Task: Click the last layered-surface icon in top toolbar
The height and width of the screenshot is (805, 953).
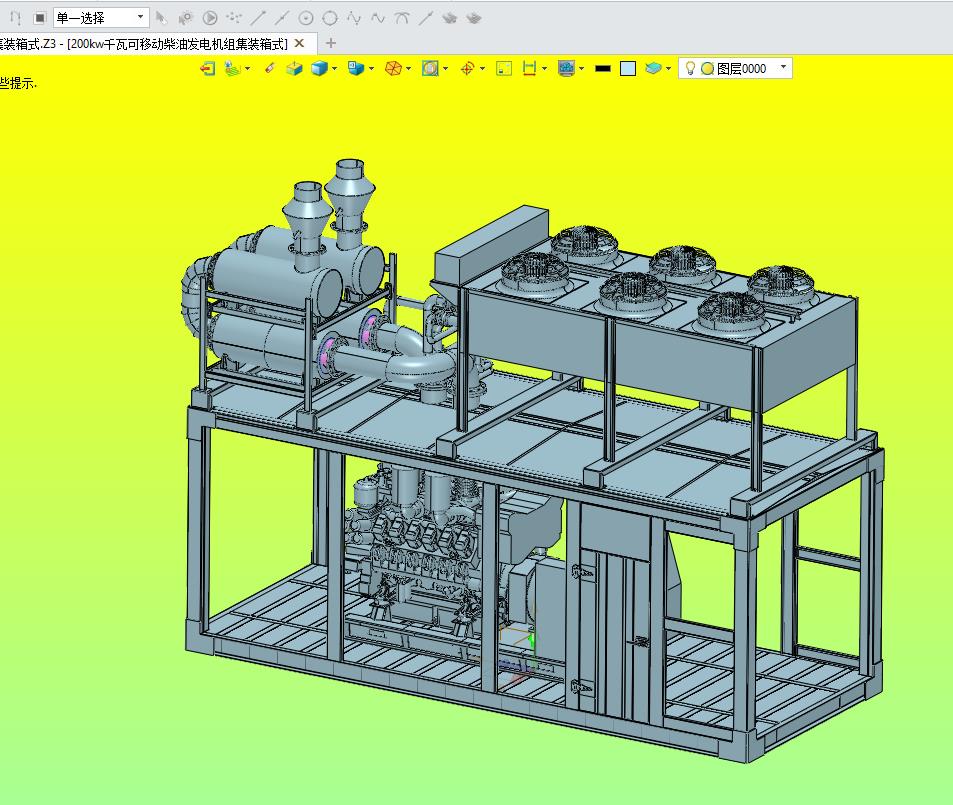Action: point(474,18)
